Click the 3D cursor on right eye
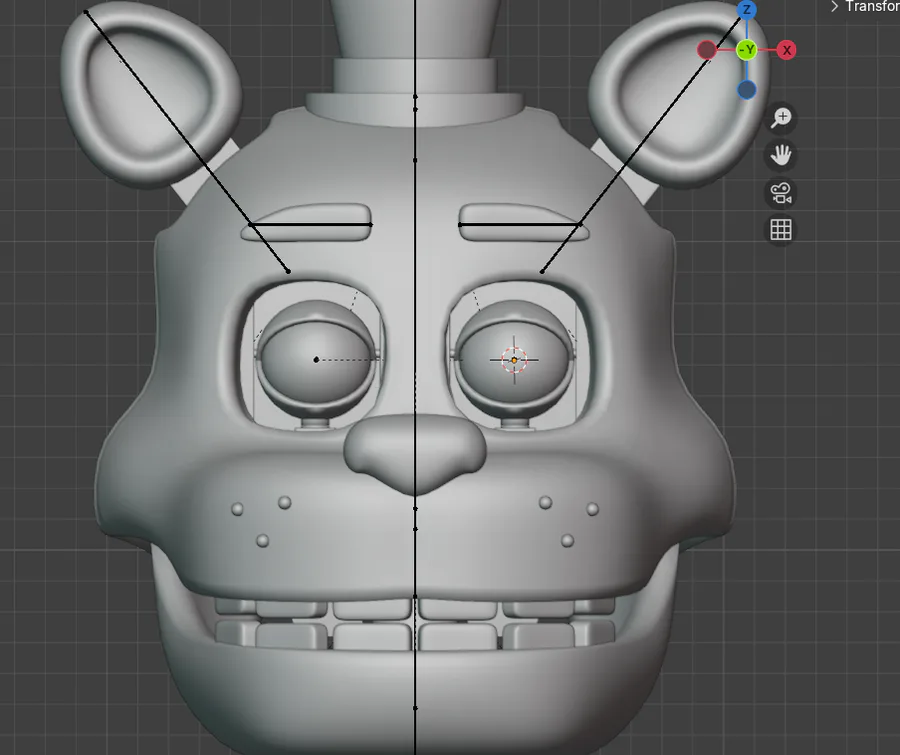Screen dimensions: 900x755 point(514,360)
